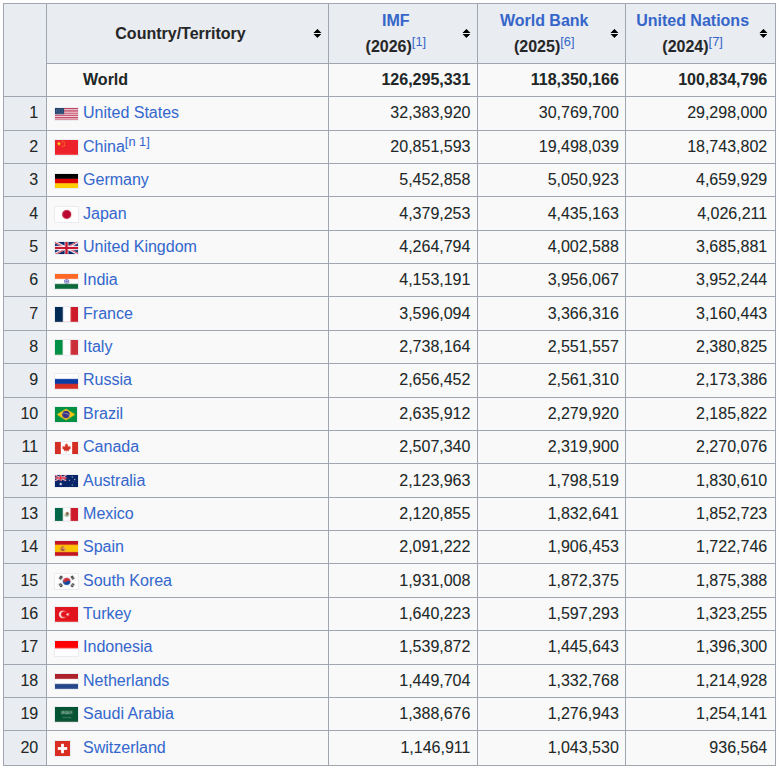The height and width of the screenshot is (766, 778).
Task: Click the China flag icon
Action: [66, 147]
